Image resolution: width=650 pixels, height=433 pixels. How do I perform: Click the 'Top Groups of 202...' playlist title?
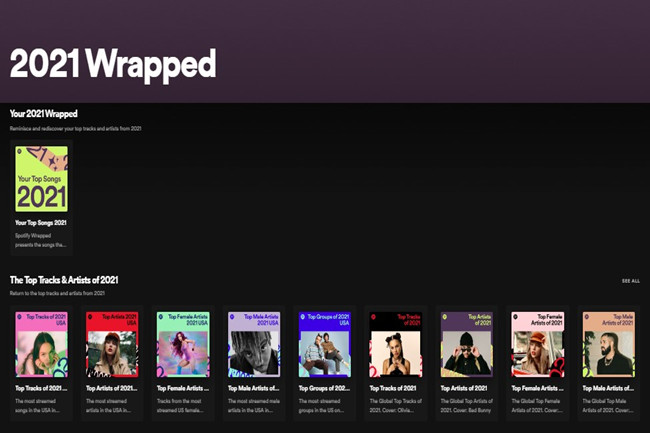(324, 388)
